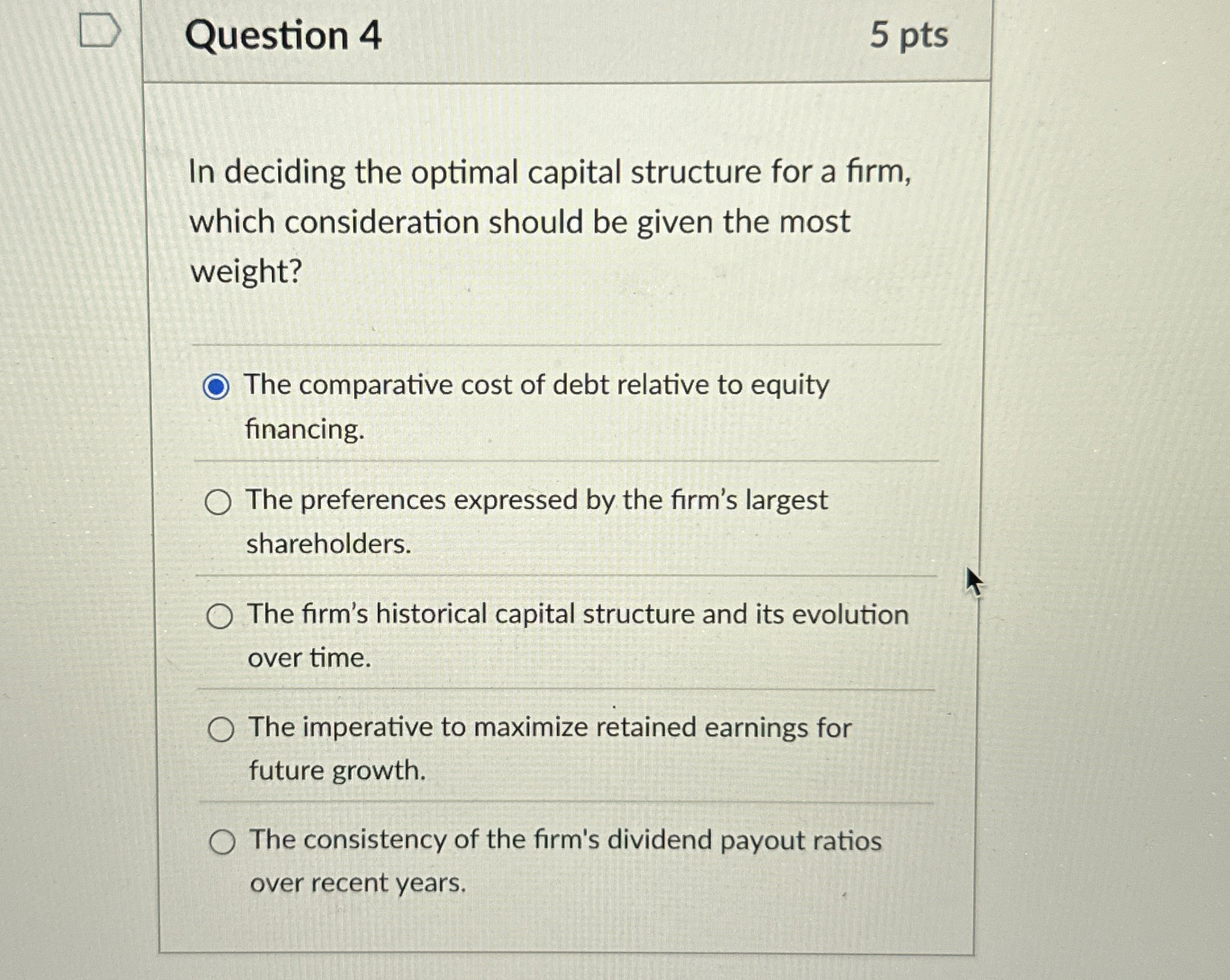Click the empty circle next to 'The imperative to maximize'

click(222, 730)
